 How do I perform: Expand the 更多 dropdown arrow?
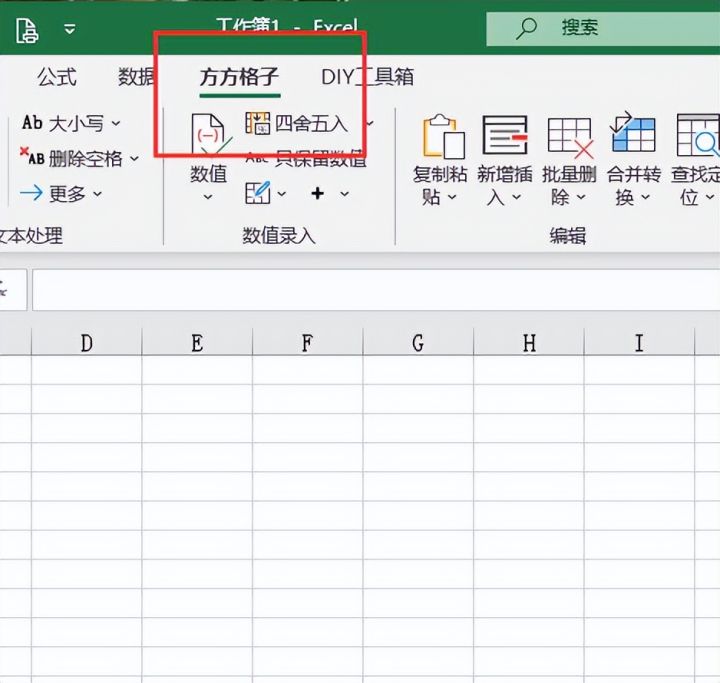tap(97, 194)
